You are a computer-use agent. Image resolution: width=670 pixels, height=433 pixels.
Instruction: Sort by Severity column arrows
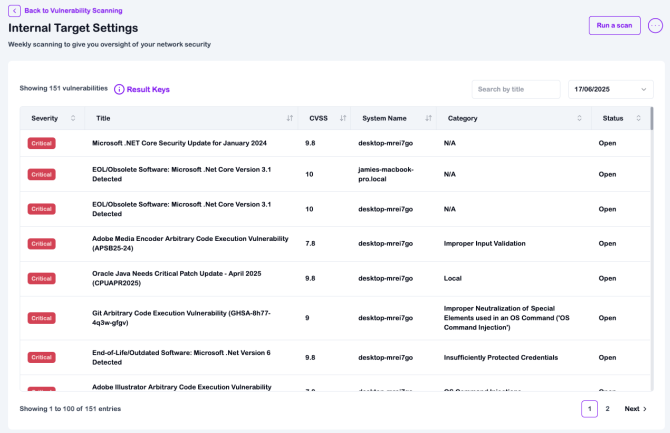72,118
